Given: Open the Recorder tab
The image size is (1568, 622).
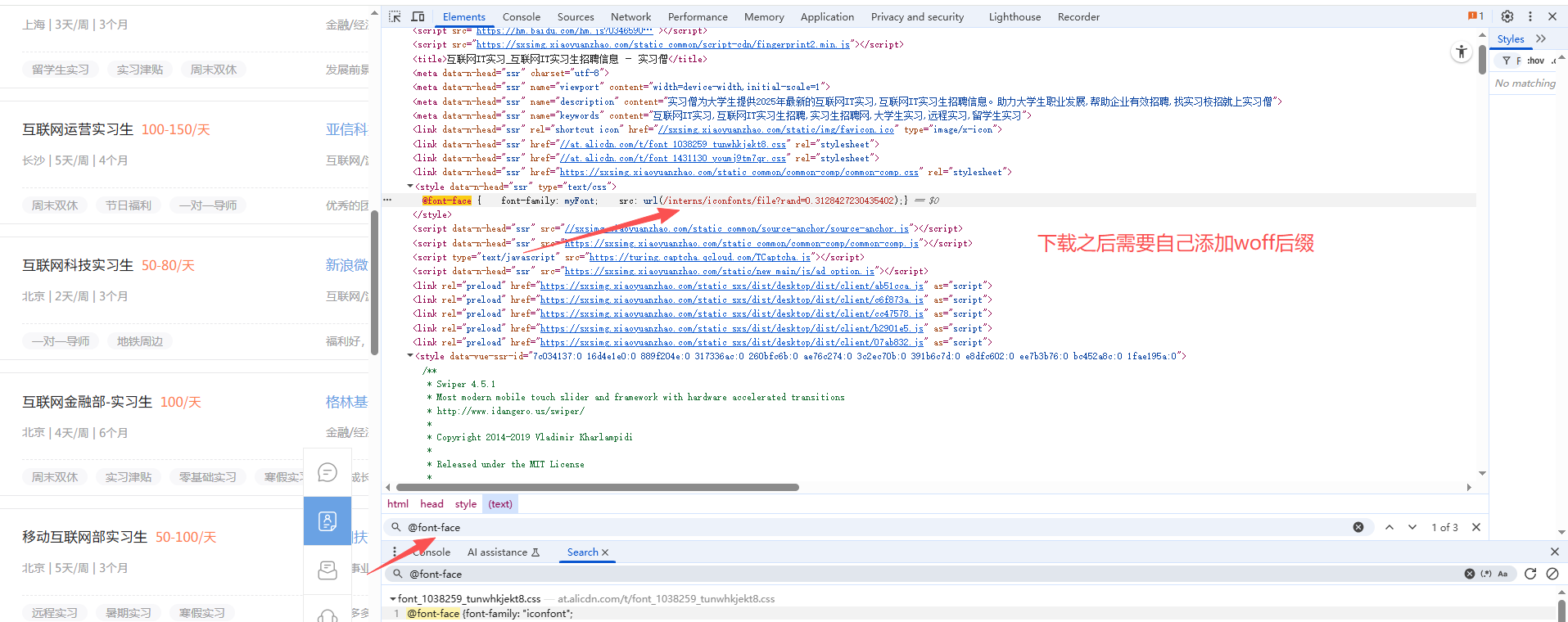Looking at the screenshot, I should 1078,16.
